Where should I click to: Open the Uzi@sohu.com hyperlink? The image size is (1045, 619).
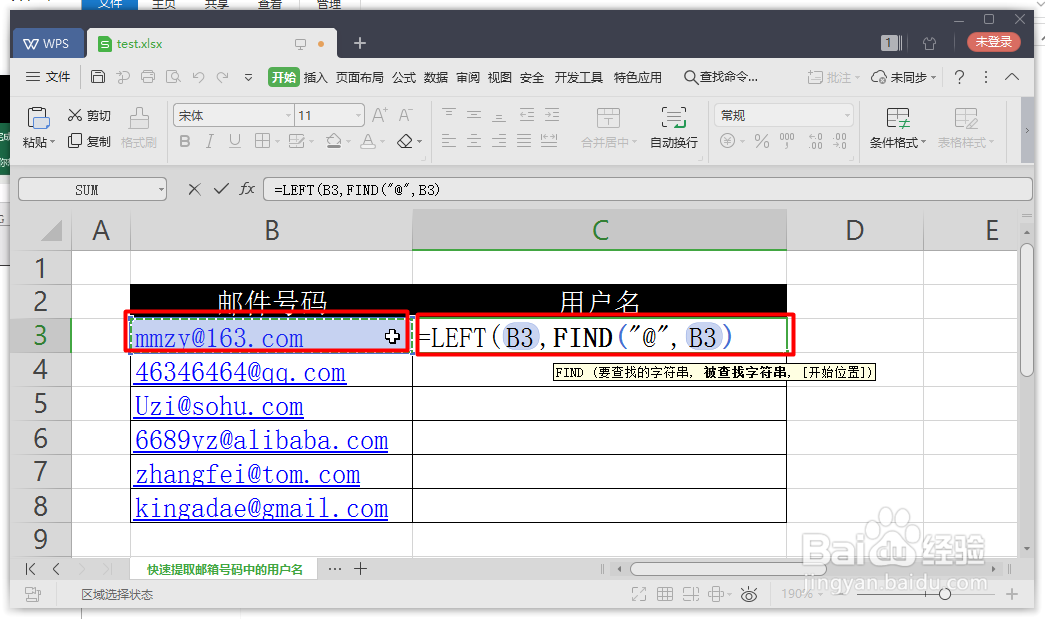pyautogui.click(x=218, y=406)
